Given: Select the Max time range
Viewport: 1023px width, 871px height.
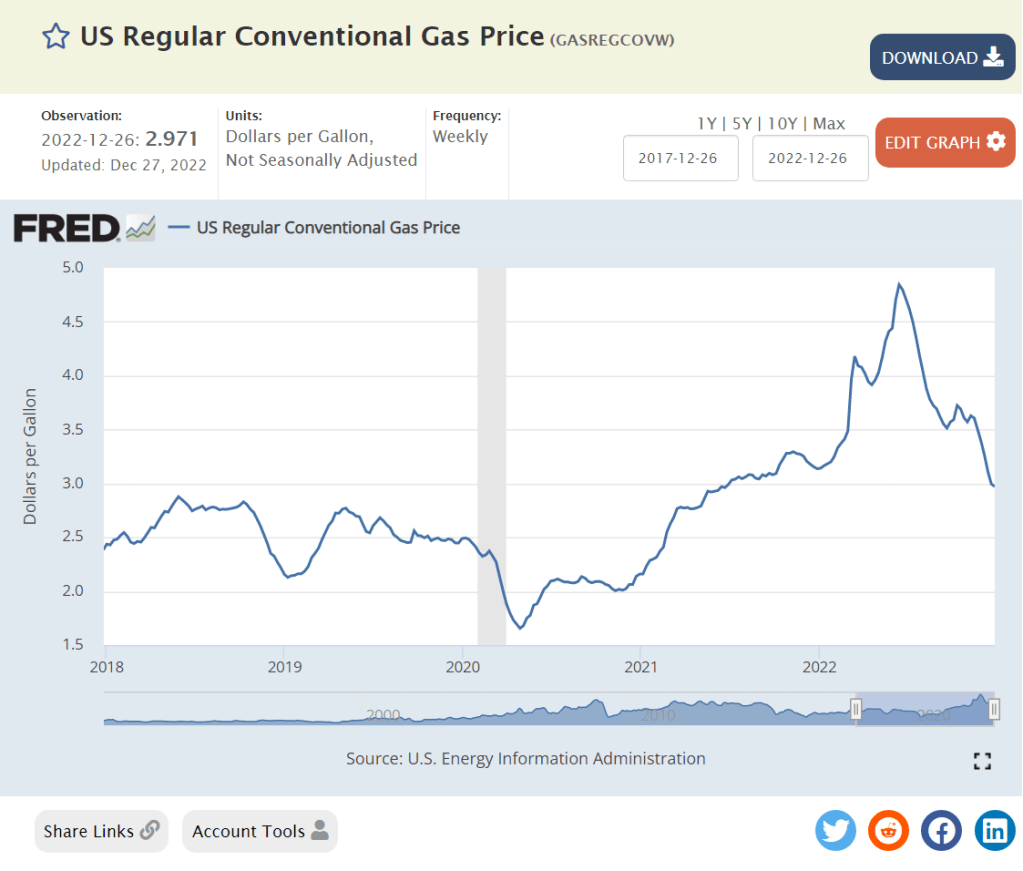Looking at the screenshot, I should pos(829,124).
